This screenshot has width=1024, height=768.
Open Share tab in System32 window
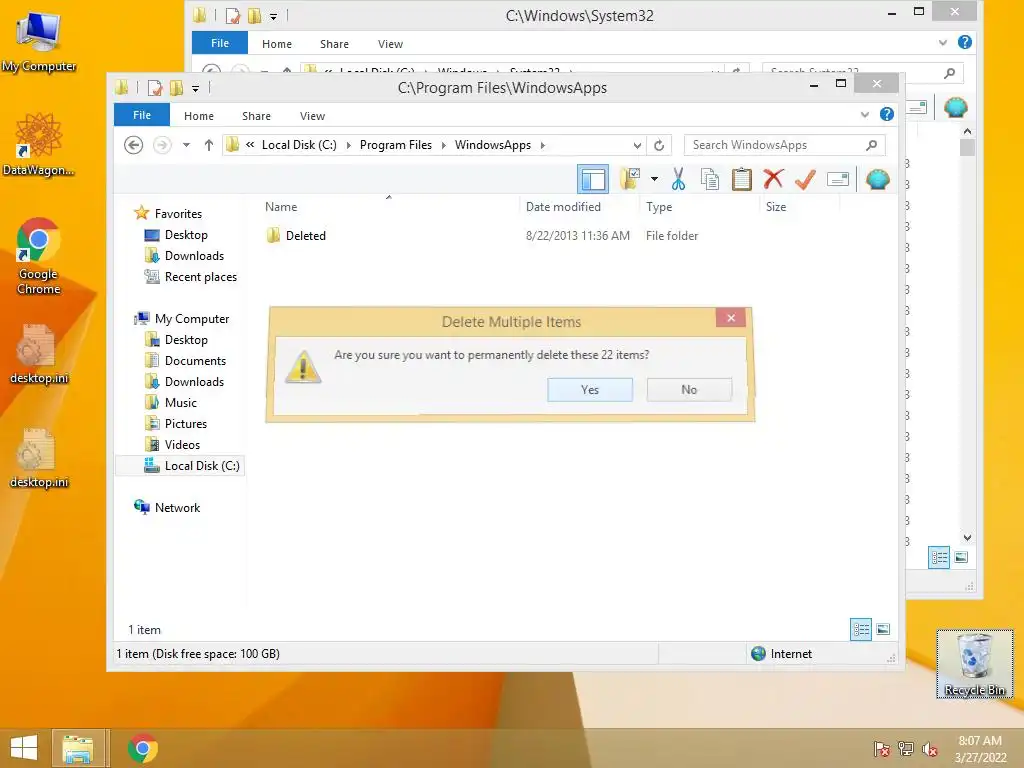pos(334,44)
